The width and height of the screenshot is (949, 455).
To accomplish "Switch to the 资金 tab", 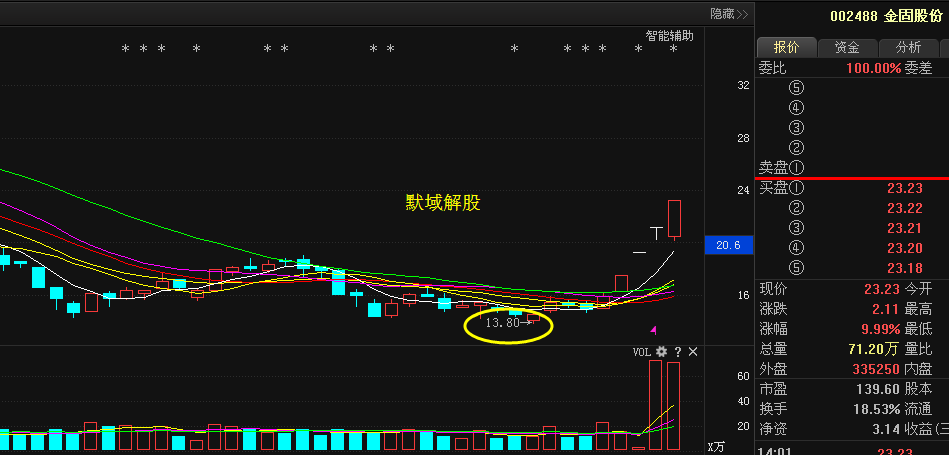I will tap(847, 47).
